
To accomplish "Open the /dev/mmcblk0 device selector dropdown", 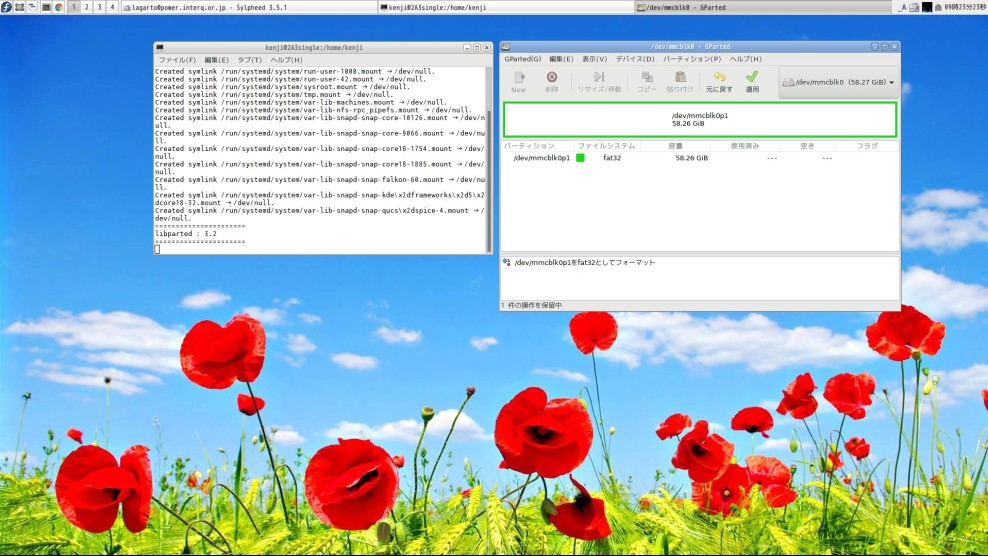I will 837,83.
